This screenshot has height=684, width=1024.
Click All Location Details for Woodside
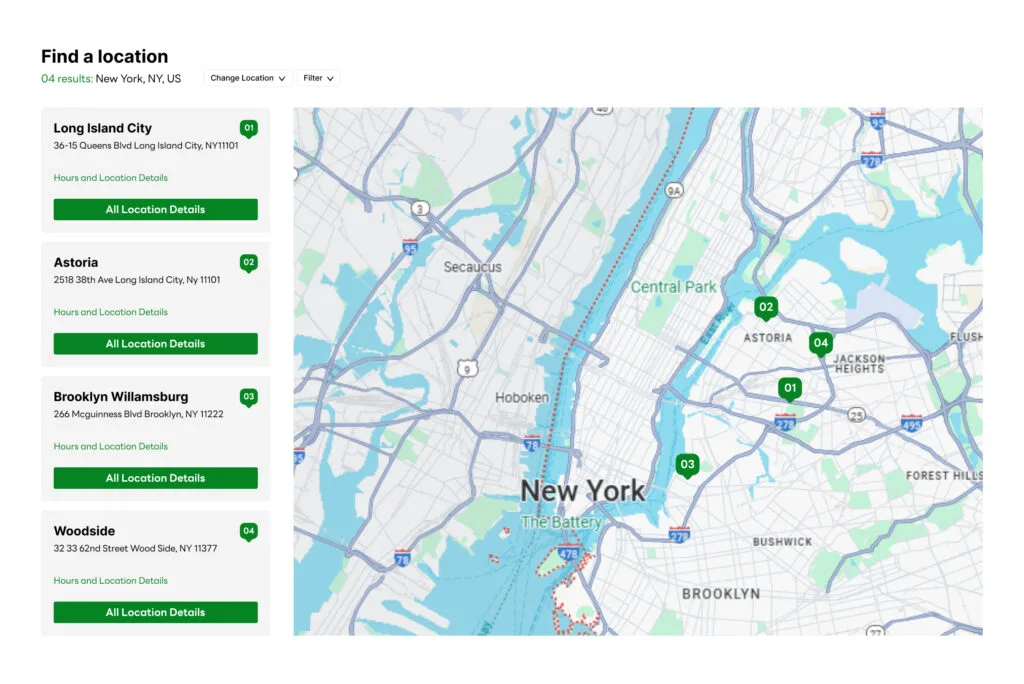[155, 612]
